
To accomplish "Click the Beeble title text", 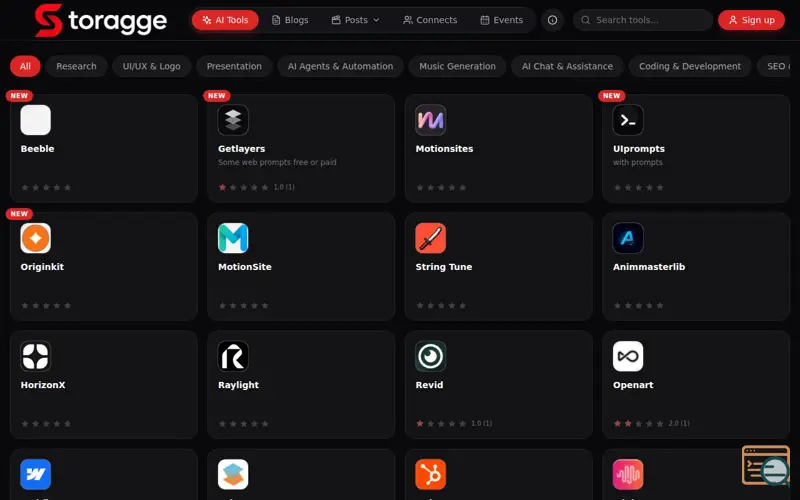I will tap(37, 148).
